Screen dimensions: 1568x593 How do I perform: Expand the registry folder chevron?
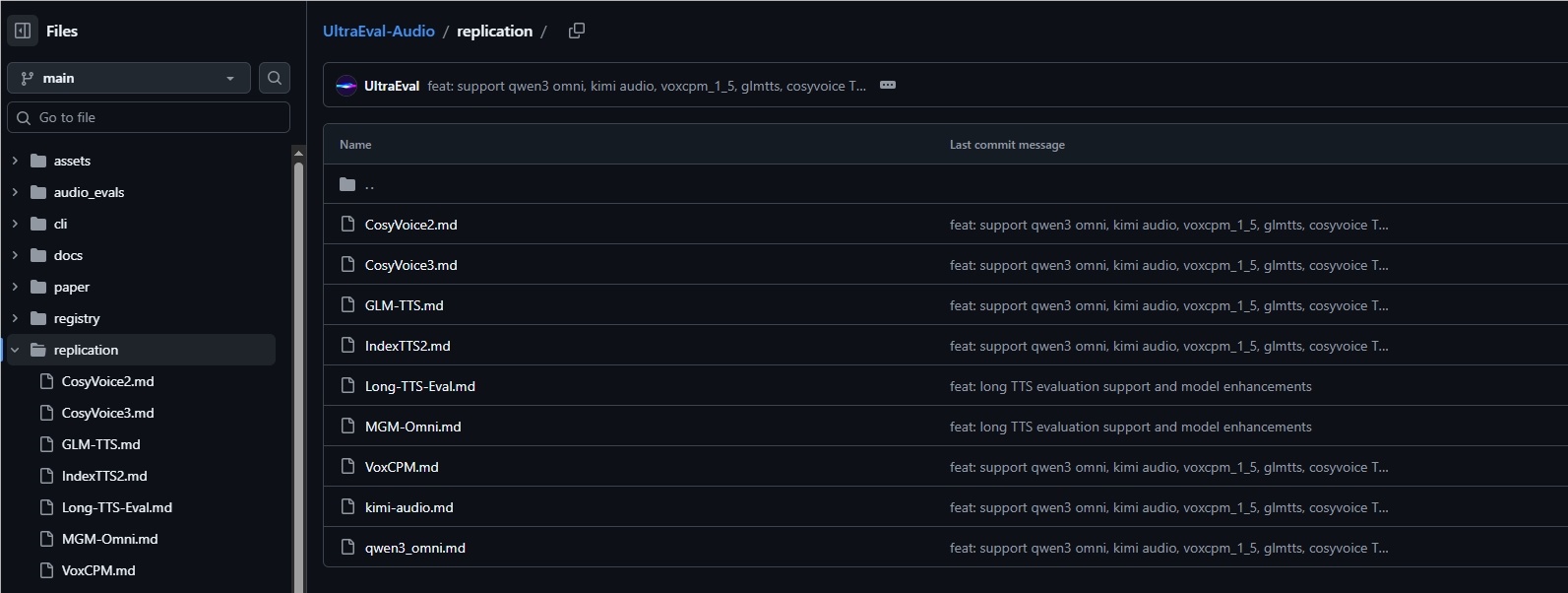[x=15, y=318]
